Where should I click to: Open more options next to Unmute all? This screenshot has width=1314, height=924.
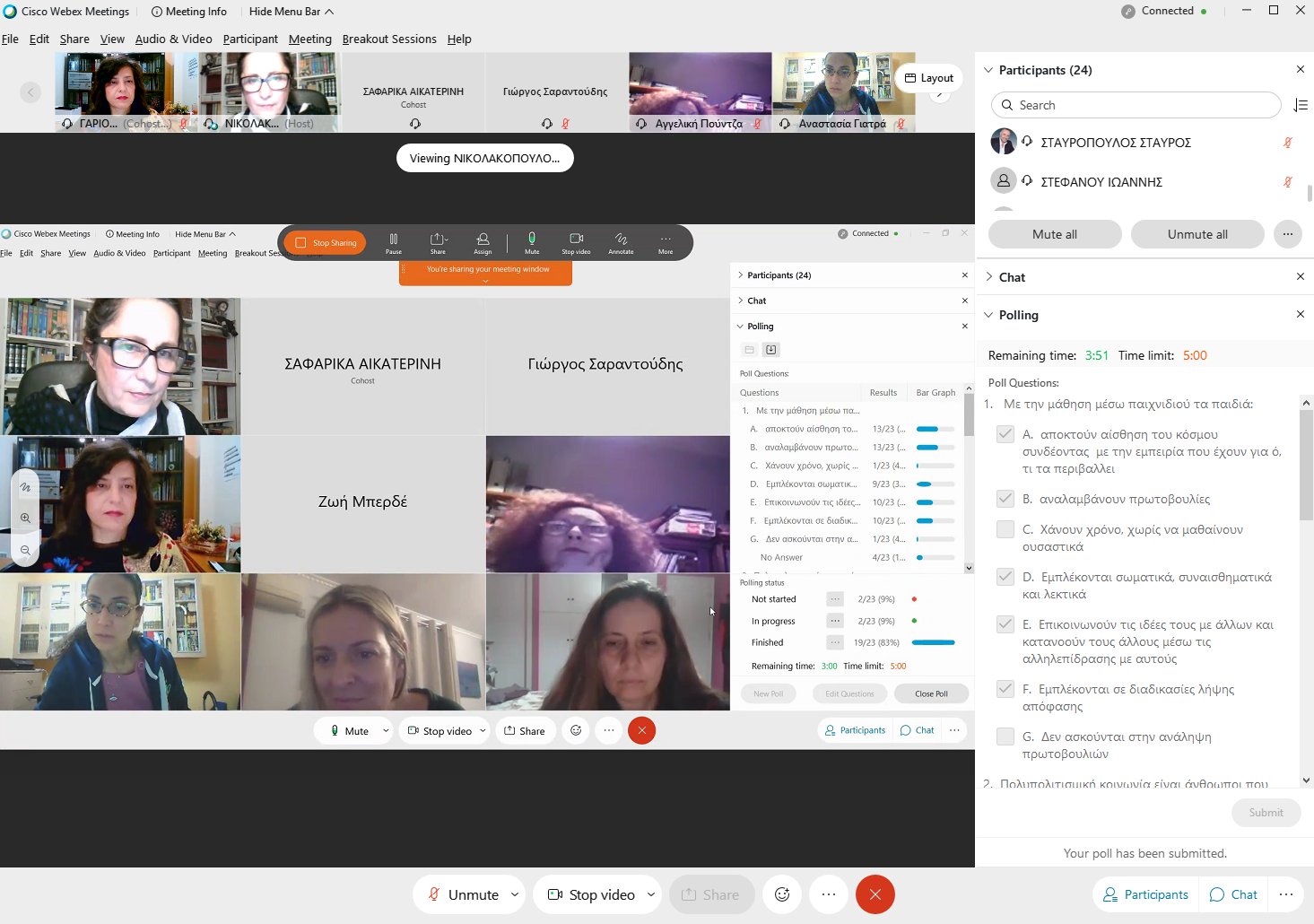1287,234
